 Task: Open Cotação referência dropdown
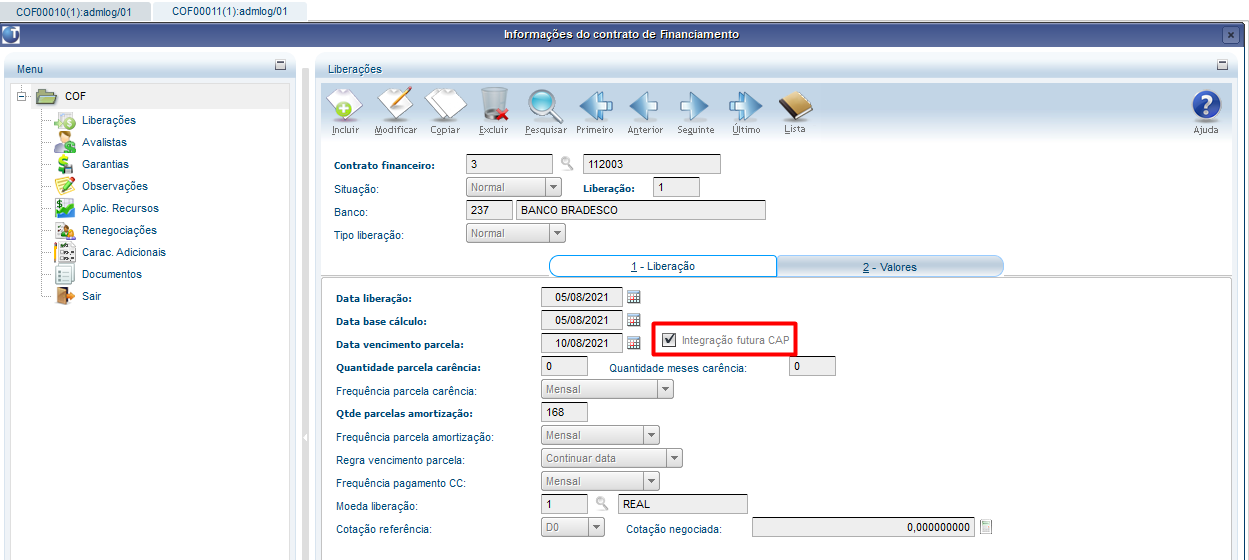(596, 527)
